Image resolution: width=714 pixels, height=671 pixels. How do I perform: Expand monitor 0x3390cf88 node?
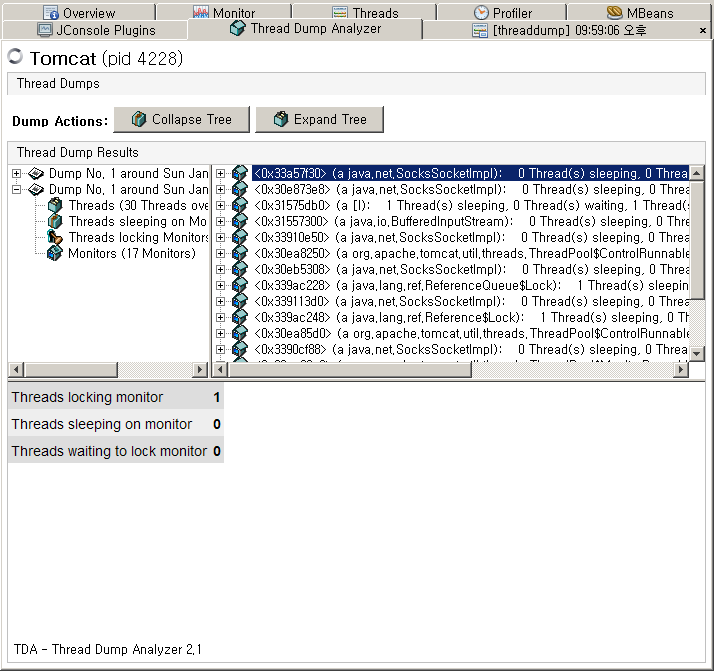tap(220, 349)
